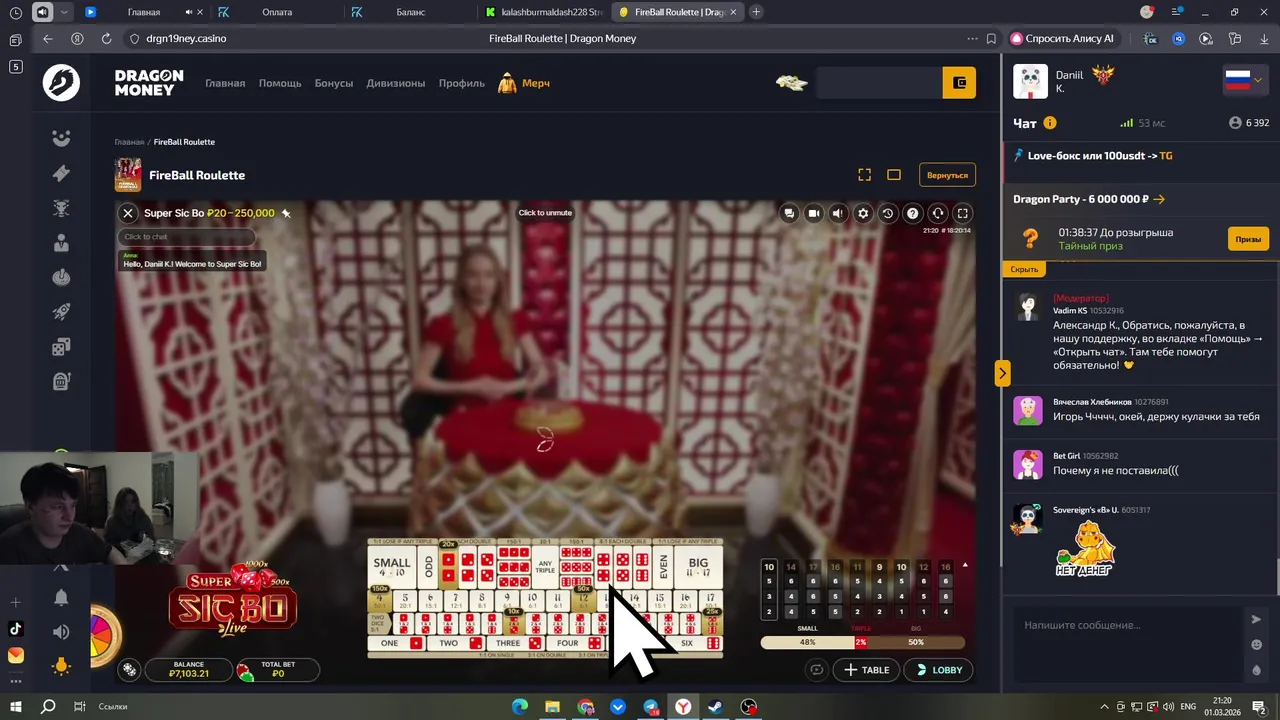
Task: Click the chat info icon next to Чат
Action: 1050,123
